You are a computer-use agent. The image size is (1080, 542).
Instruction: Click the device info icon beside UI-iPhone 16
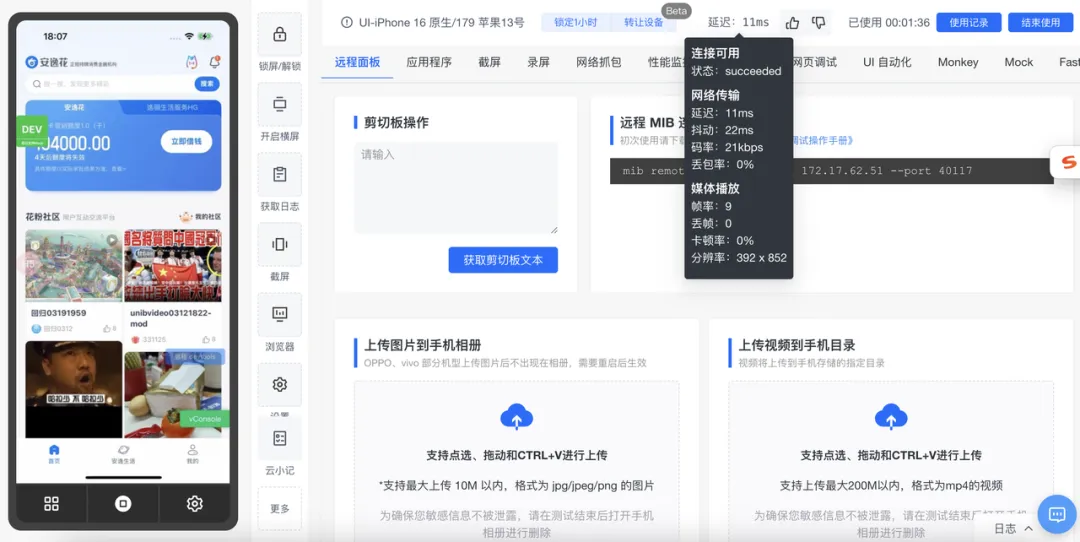coord(346,23)
